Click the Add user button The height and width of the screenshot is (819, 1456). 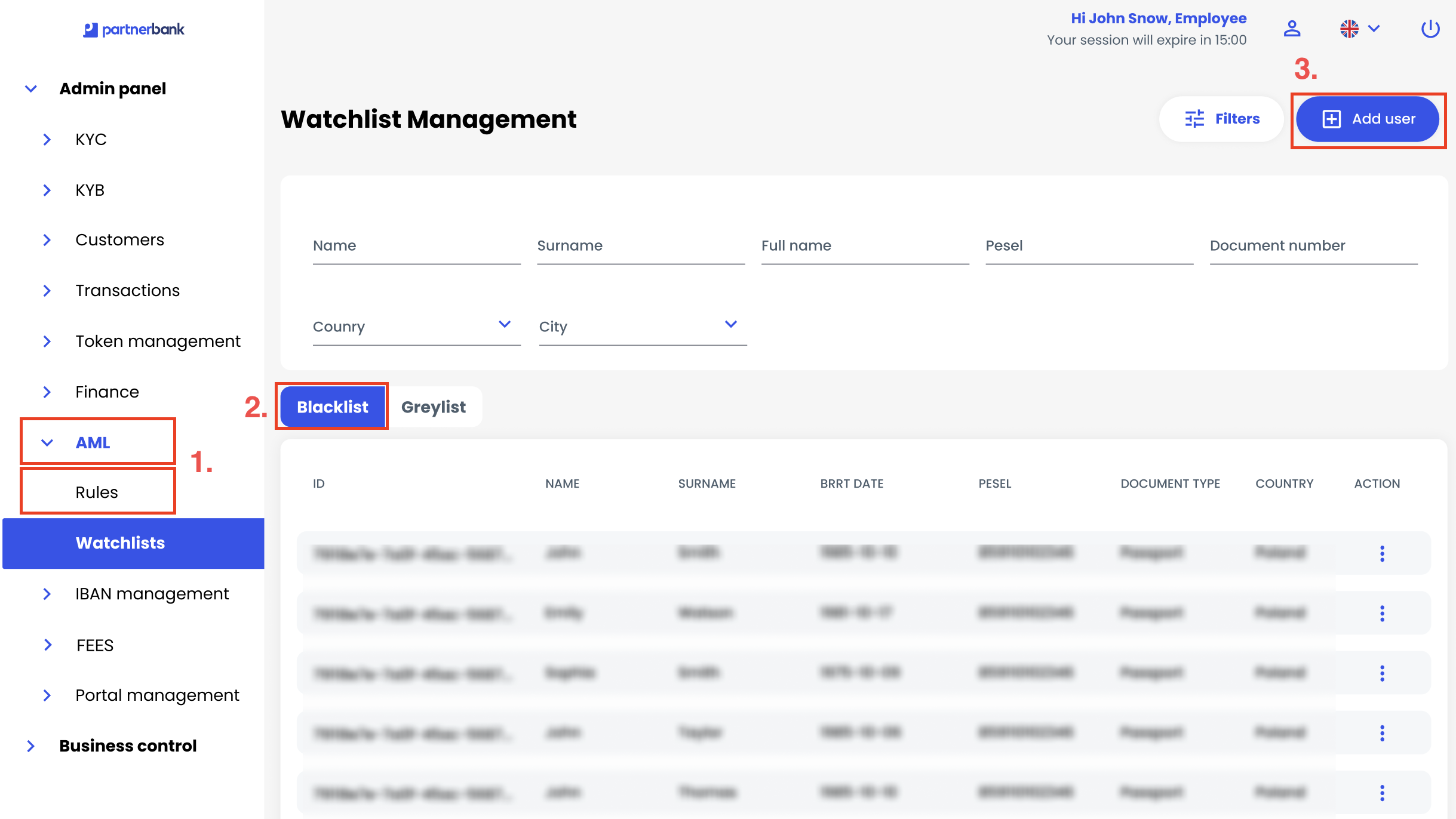point(1368,119)
